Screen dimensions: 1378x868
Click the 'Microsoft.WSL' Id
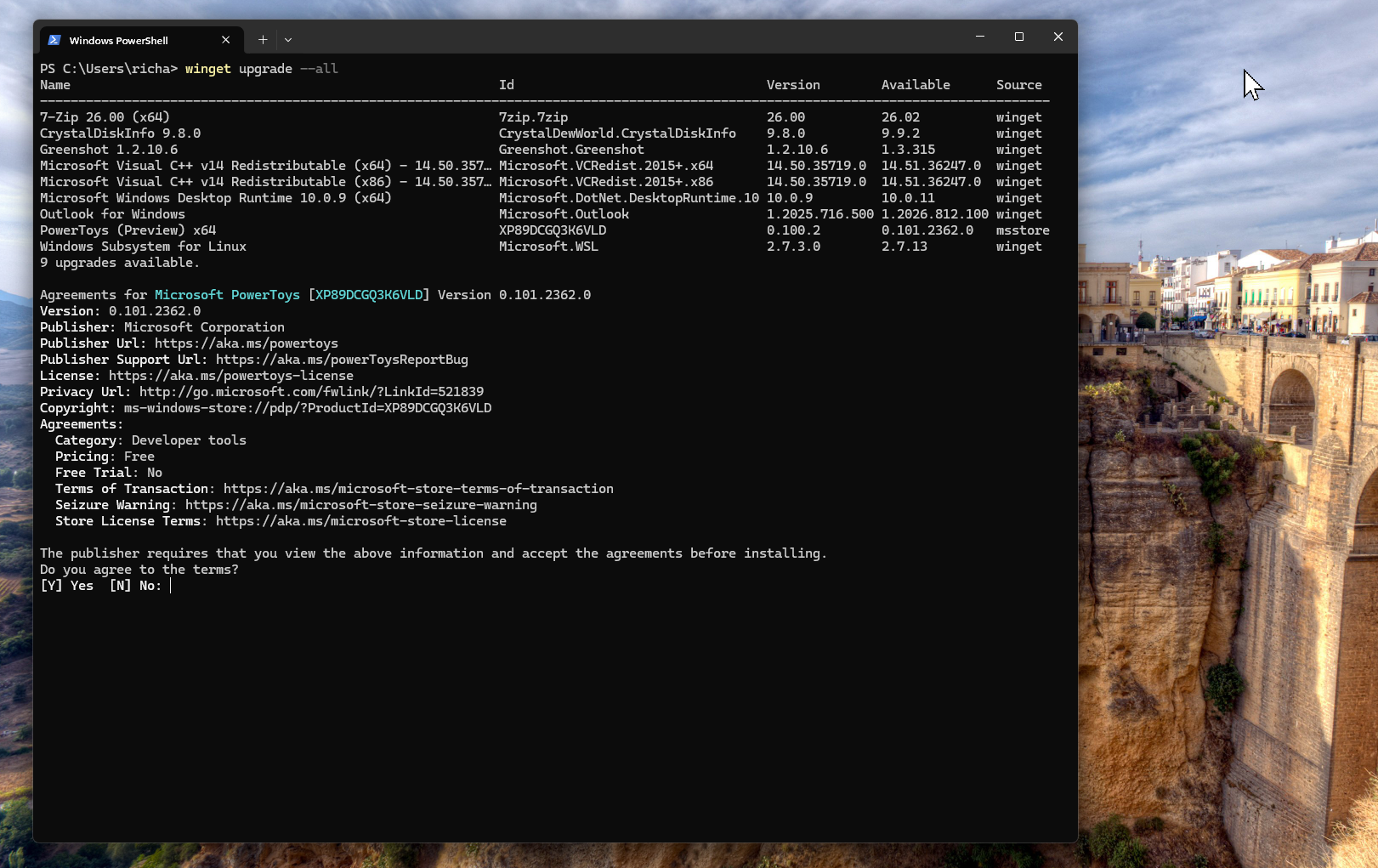pos(548,247)
